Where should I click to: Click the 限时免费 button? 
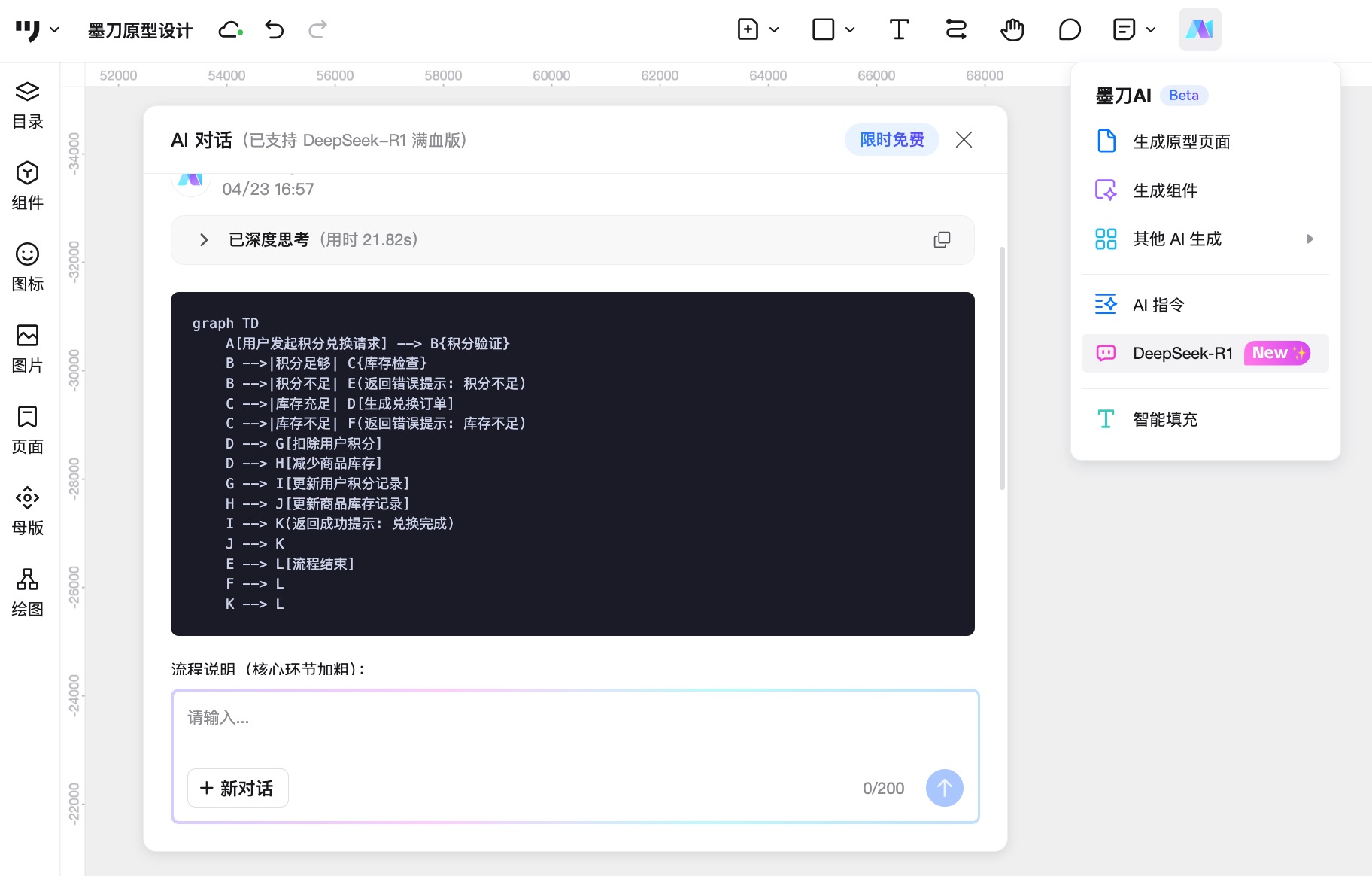(x=891, y=140)
